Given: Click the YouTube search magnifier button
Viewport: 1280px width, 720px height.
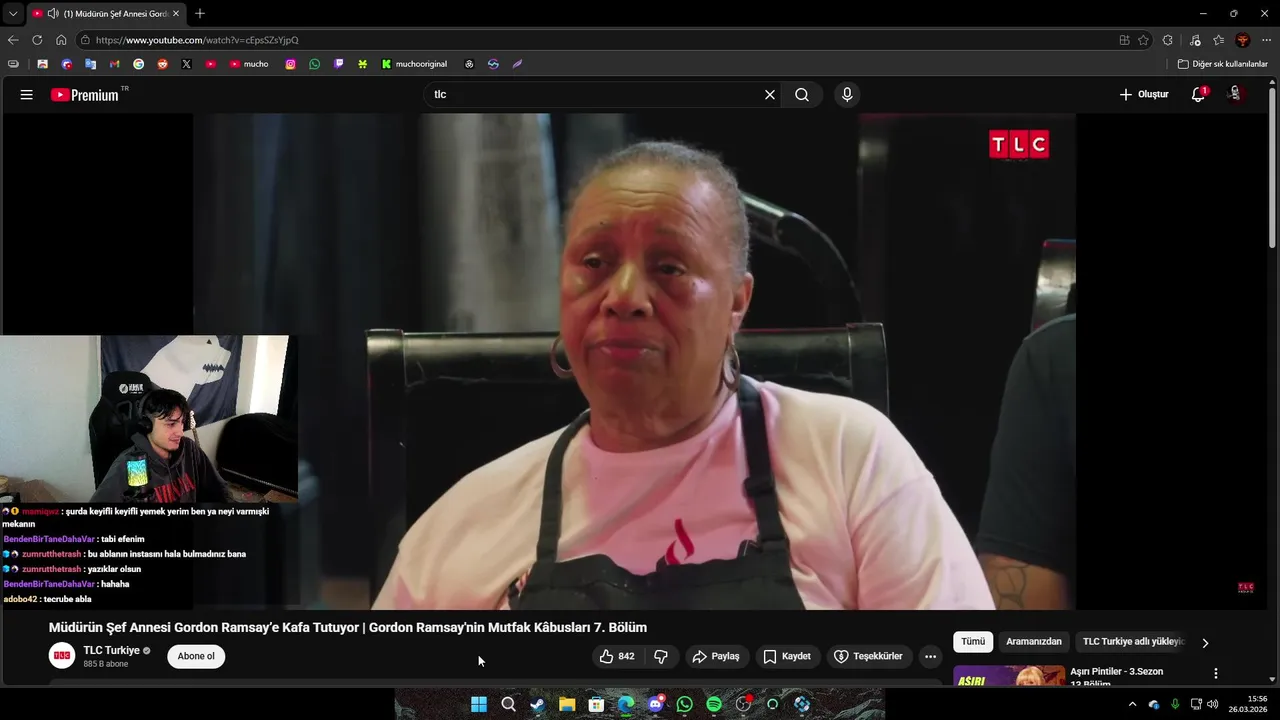Looking at the screenshot, I should tap(802, 95).
